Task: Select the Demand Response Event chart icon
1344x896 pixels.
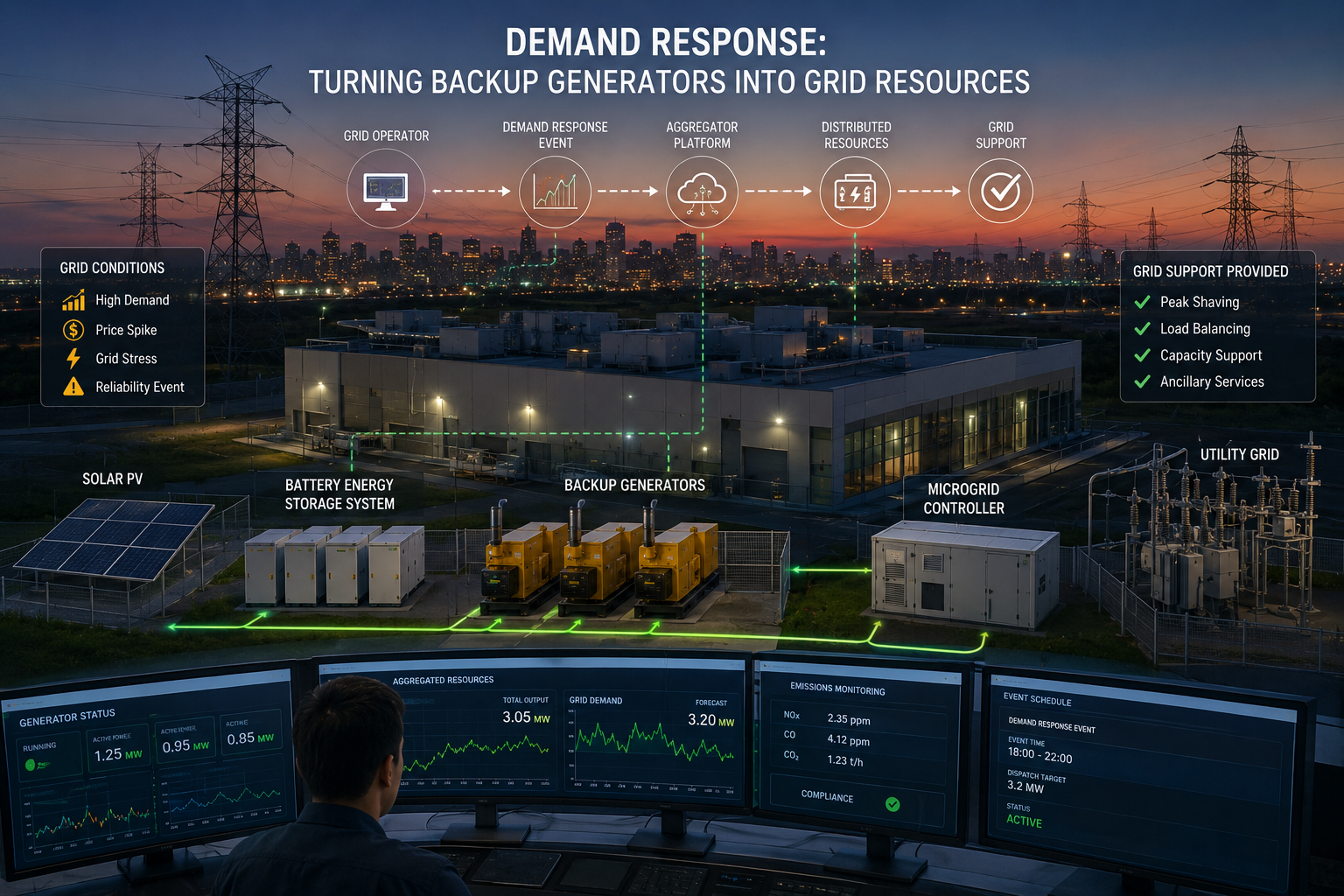Action: tap(556, 191)
